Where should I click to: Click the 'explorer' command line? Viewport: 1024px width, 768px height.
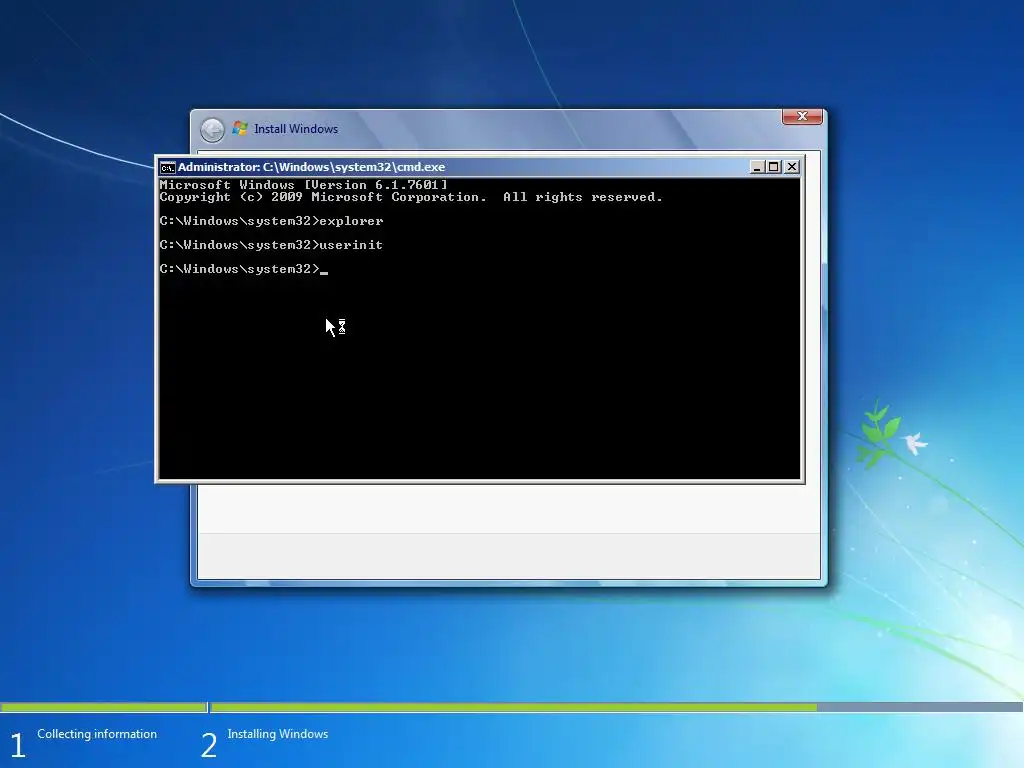click(271, 221)
